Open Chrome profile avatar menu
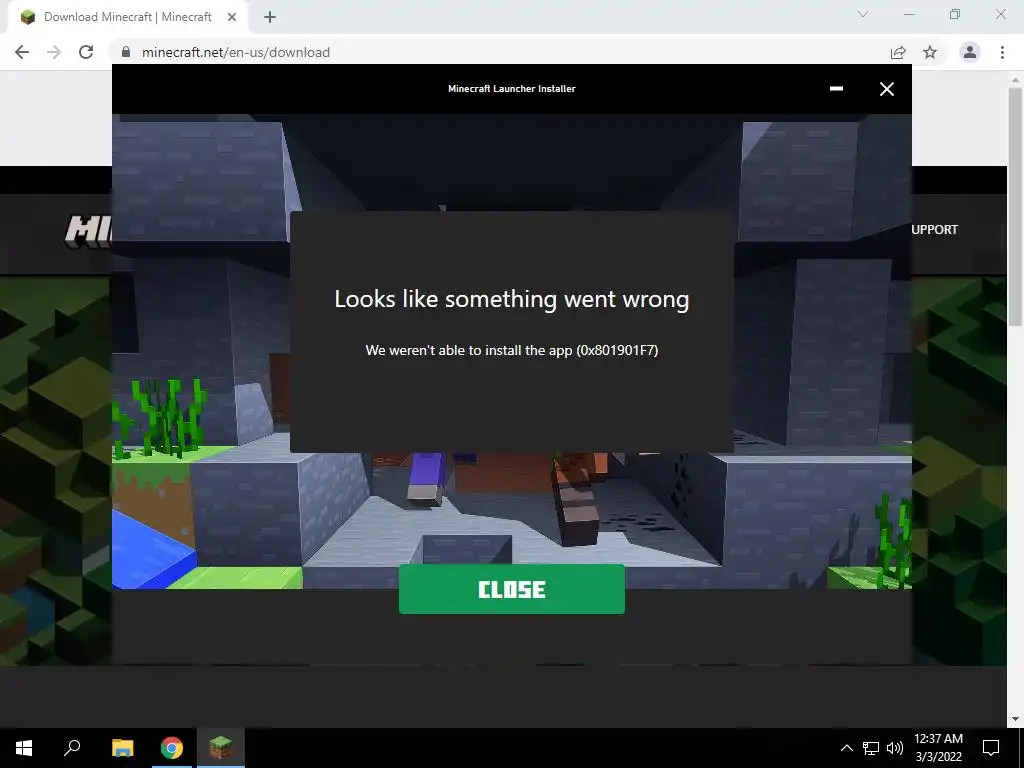The image size is (1024, 768). [970, 52]
